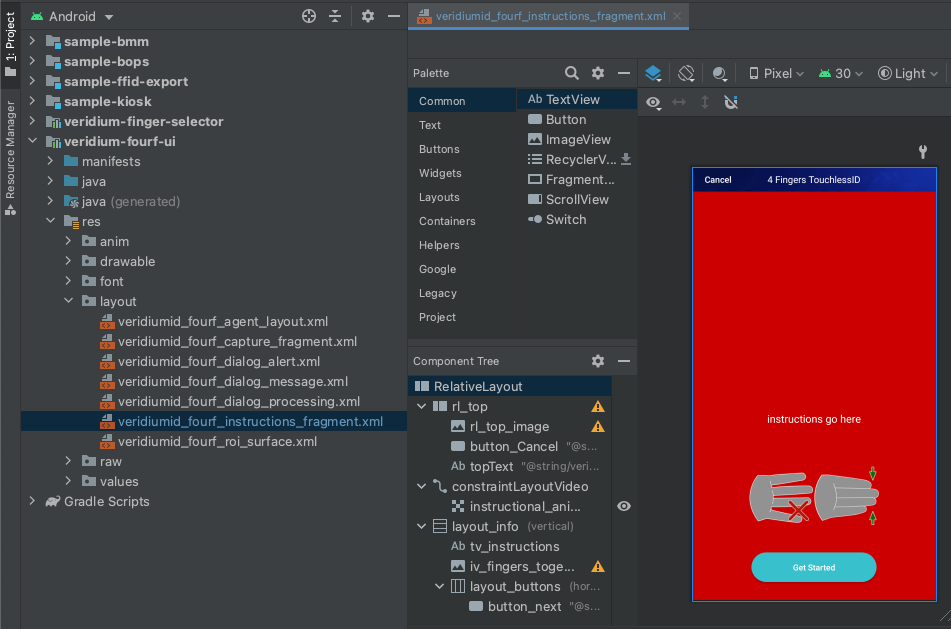
Task: Click Get Started button in preview
Action: (x=813, y=567)
